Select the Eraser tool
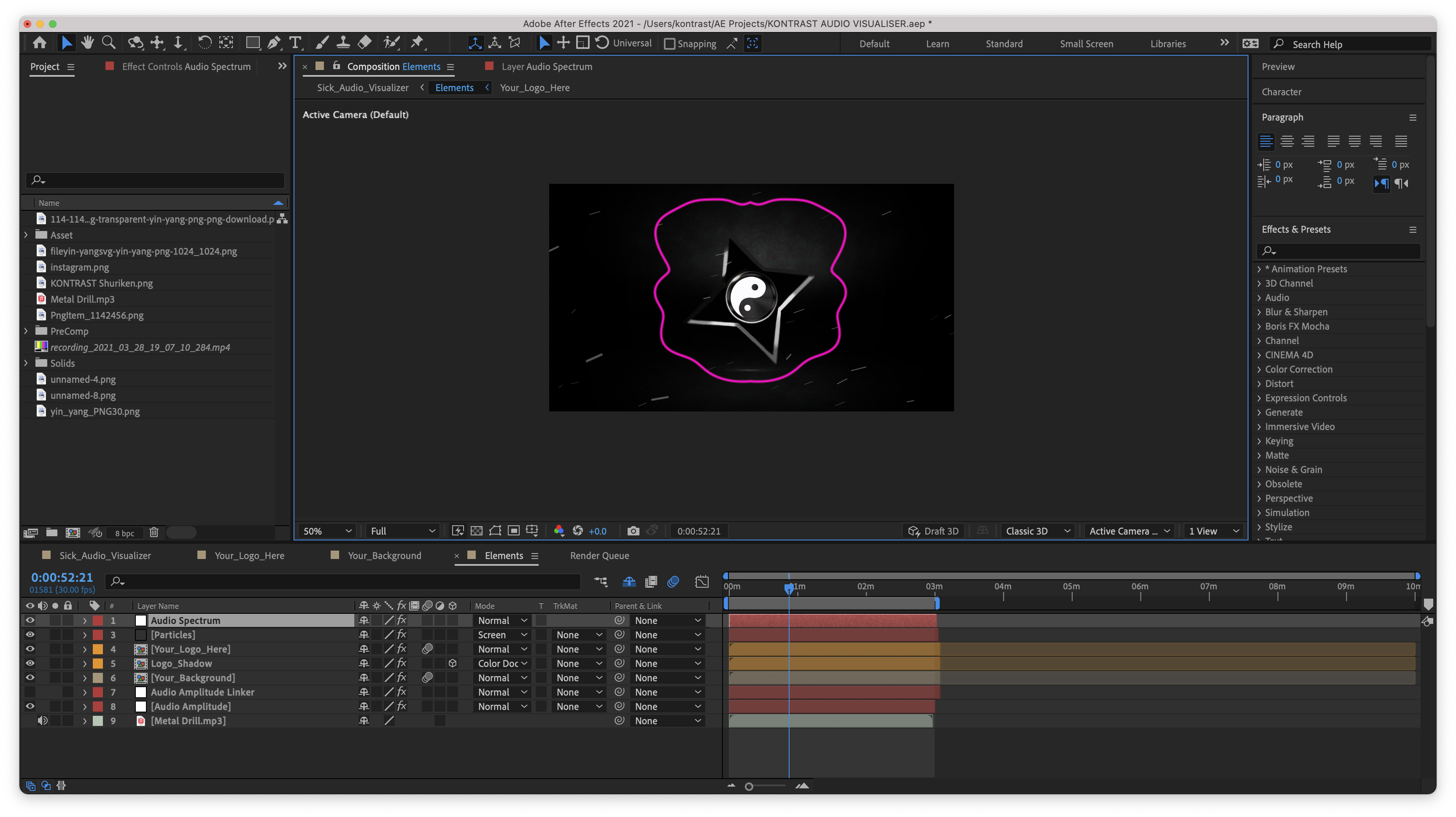This screenshot has width=1456, height=817. point(364,43)
